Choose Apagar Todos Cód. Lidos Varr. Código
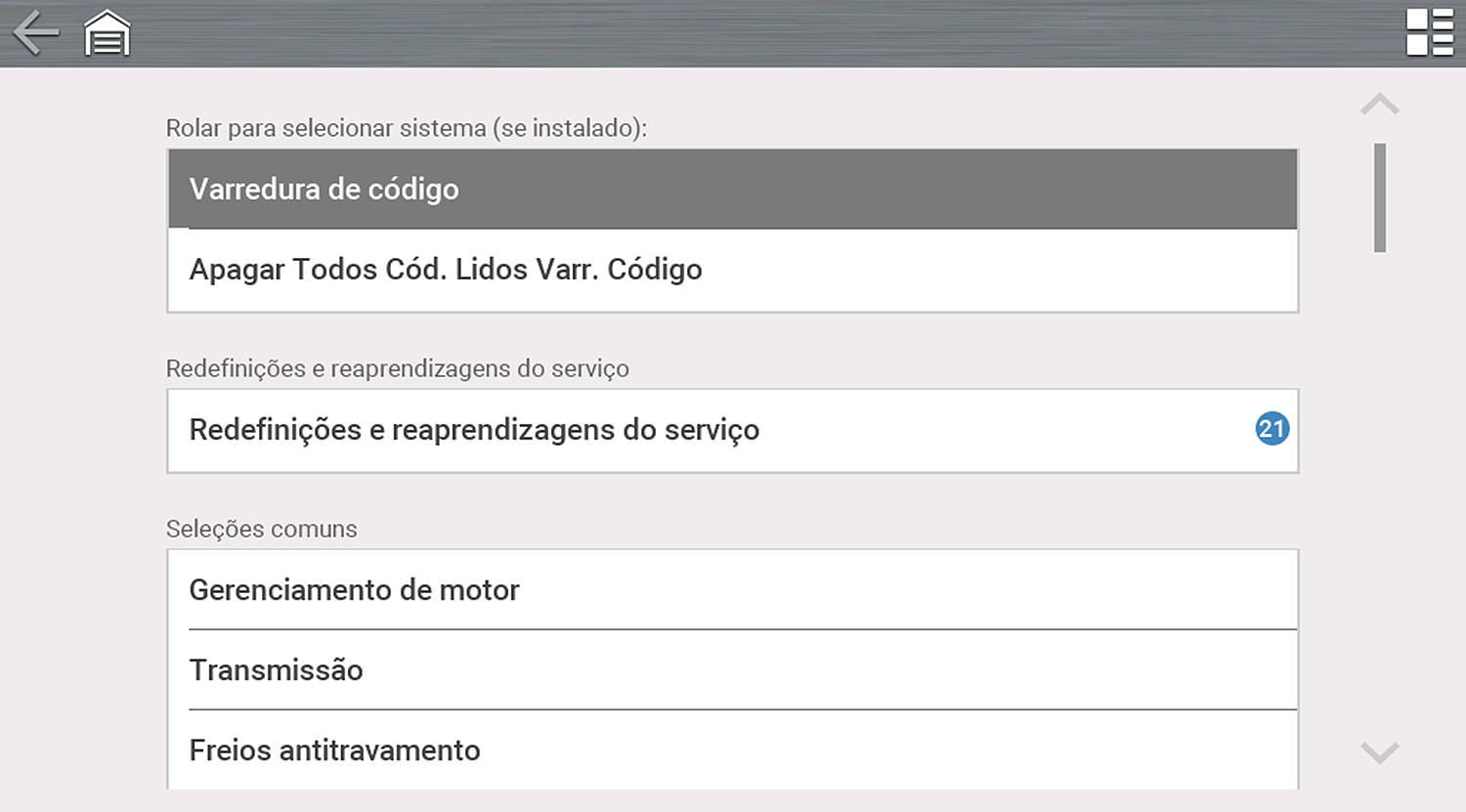The image size is (1466, 812). (x=732, y=270)
